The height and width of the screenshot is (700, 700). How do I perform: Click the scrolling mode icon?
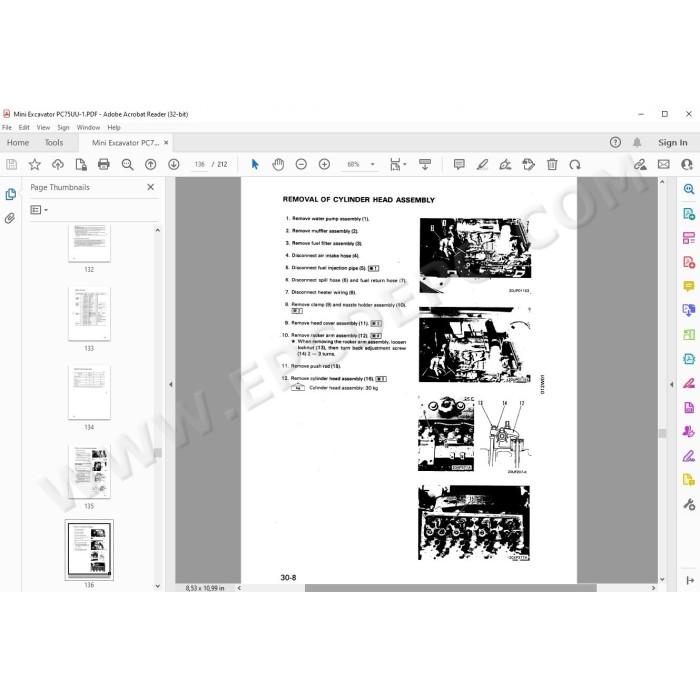[425, 164]
